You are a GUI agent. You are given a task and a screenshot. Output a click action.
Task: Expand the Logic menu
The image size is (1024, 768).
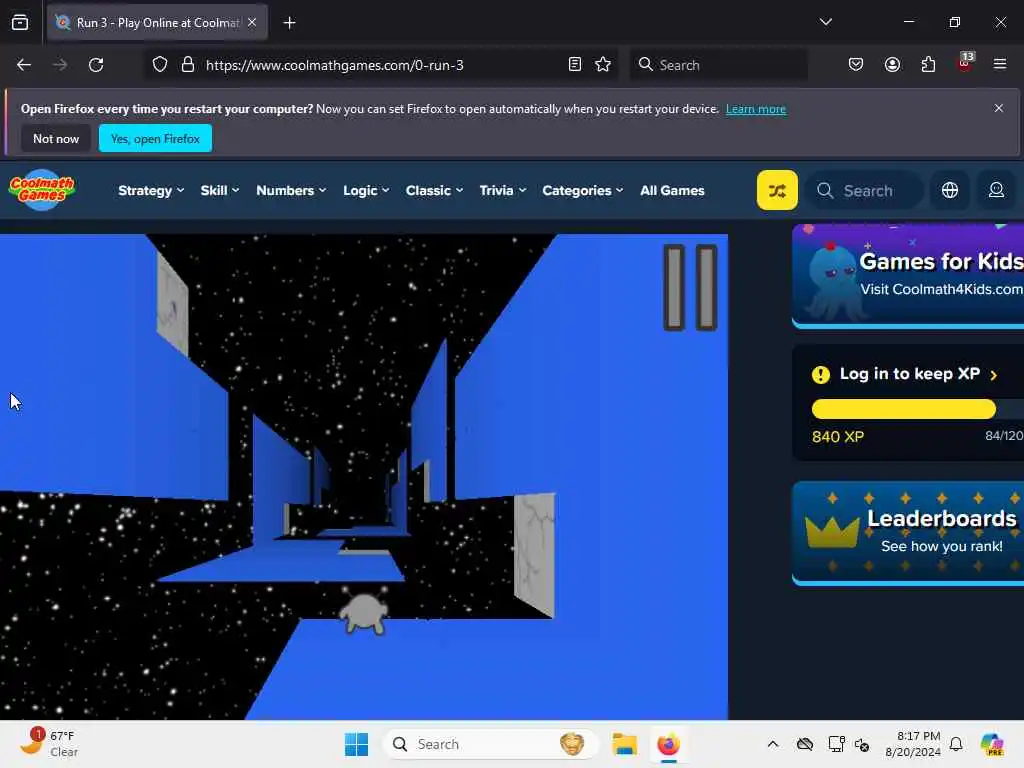pyautogui.click(x=366, y=190)
